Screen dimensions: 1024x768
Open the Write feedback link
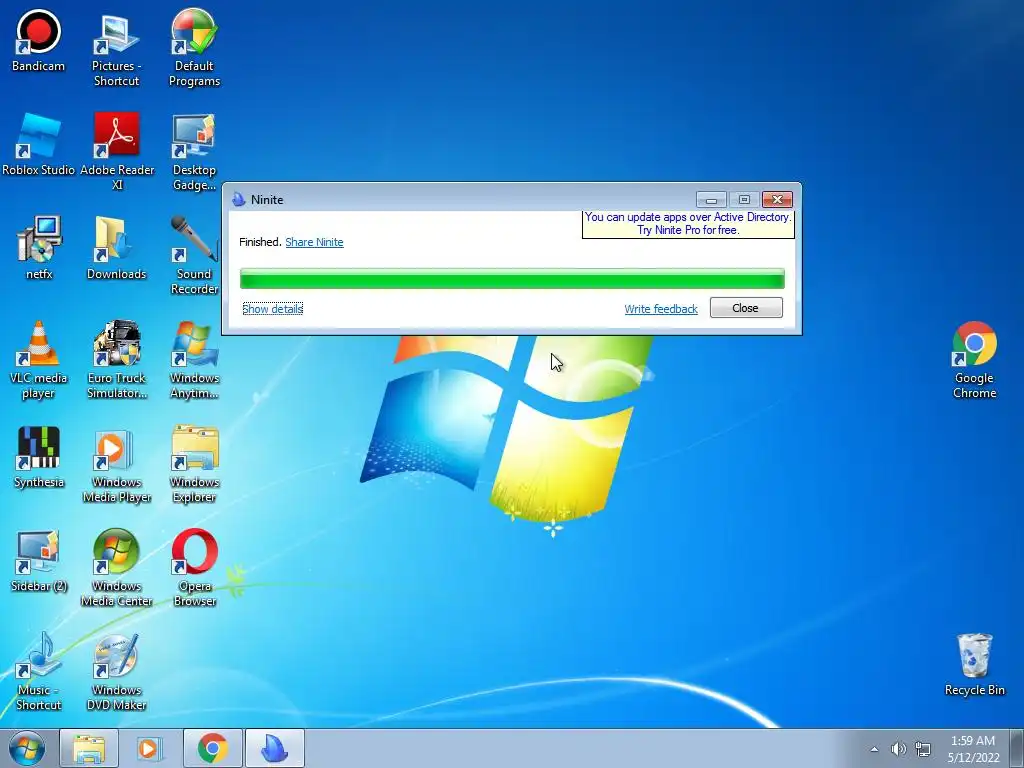661,309
